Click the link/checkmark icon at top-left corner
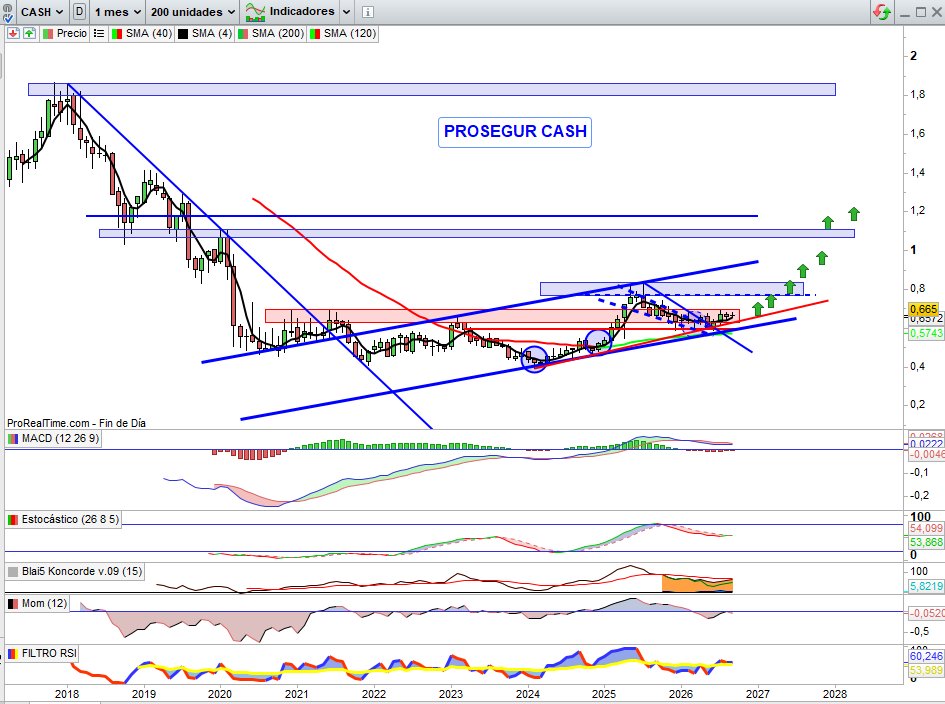Viewport: 945px width, 704px height. pos(7,11)
